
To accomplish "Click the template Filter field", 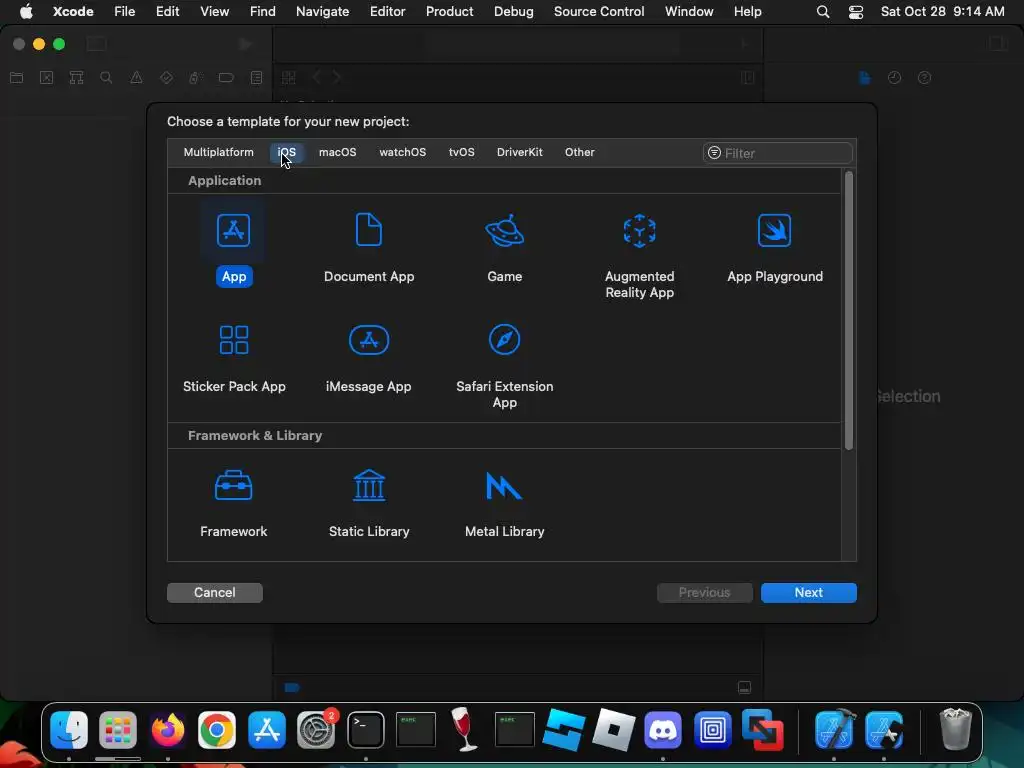I will pyautogui.click(x=778, y=153).
